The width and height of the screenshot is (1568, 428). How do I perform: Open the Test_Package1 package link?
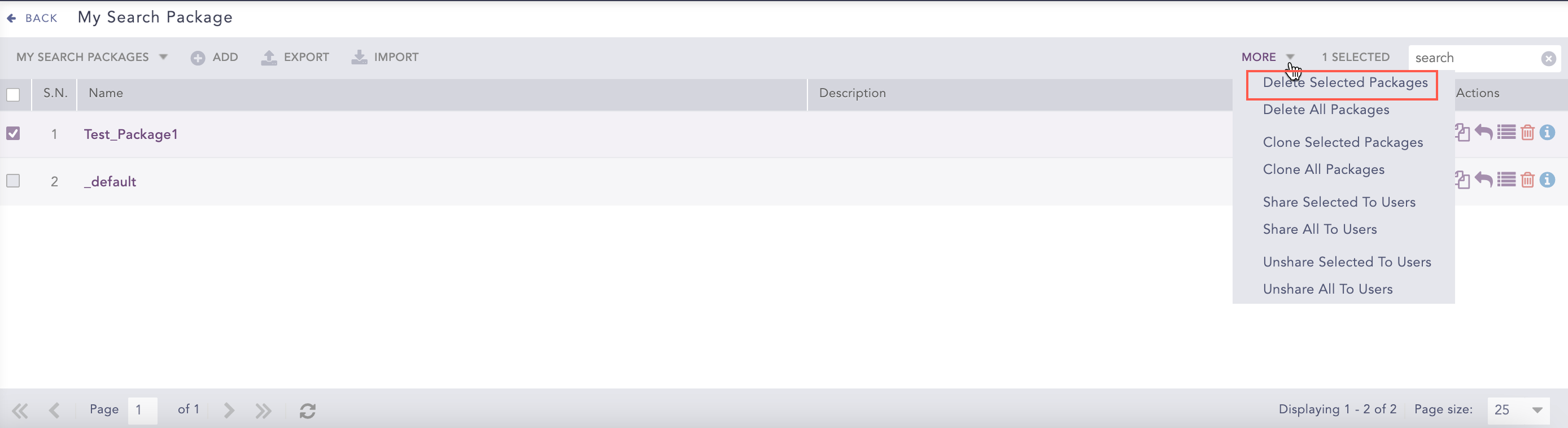(130, 134)
